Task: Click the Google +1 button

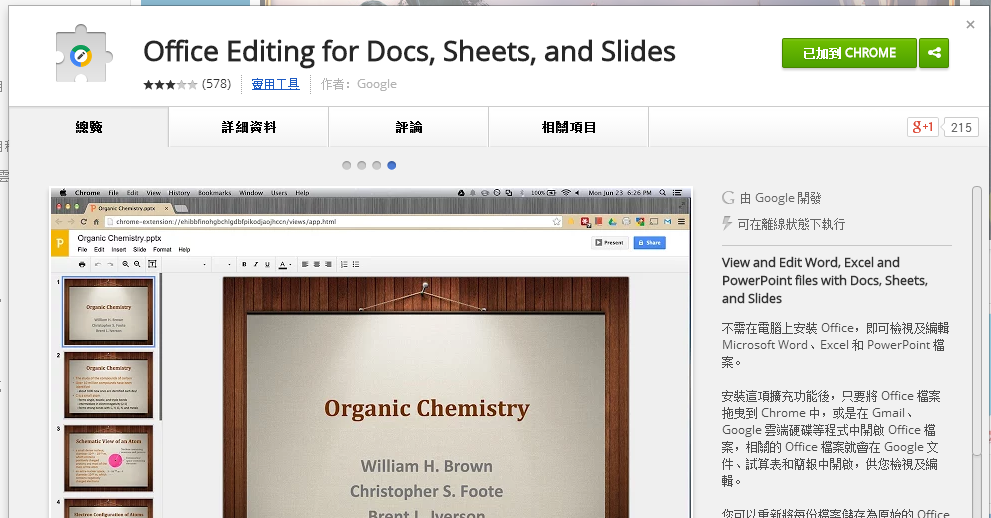Action: point(922,127)
